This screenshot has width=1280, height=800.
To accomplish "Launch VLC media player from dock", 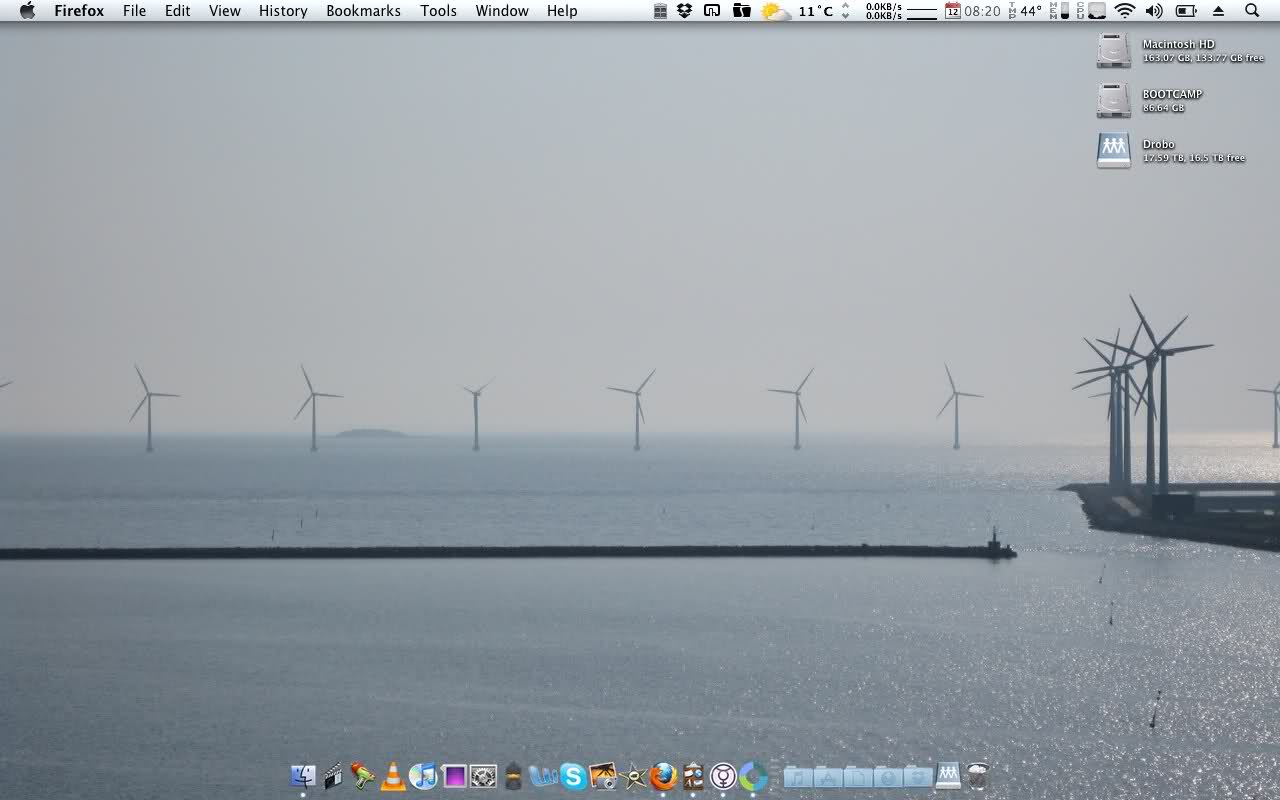I will tap(393, 776).
